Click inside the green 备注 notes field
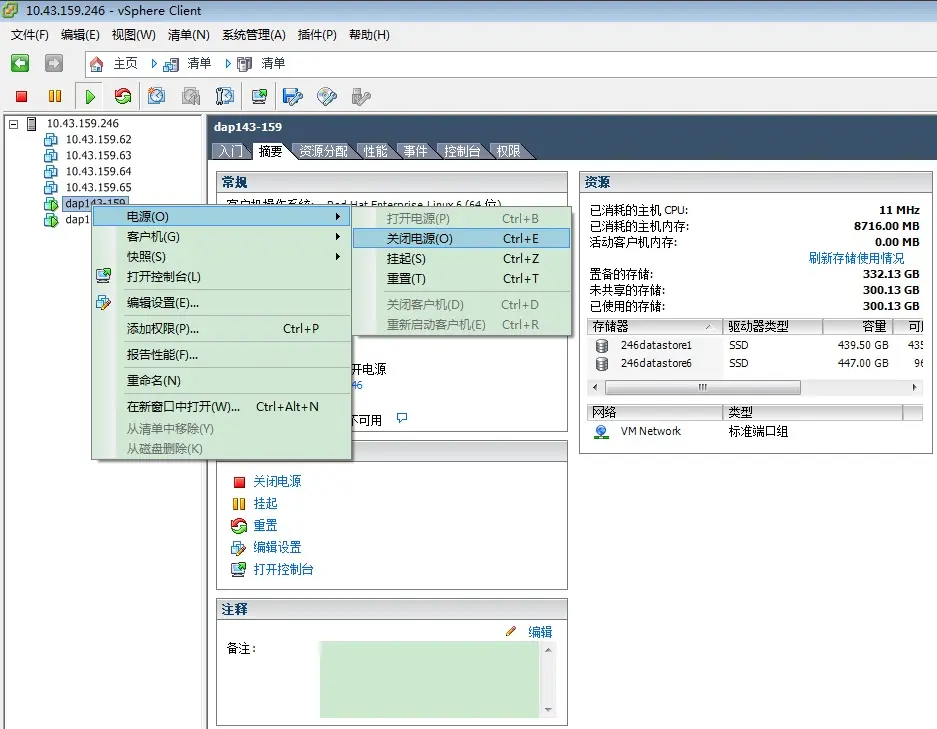This screenshot has height=729, width=937. pos(430,679)
